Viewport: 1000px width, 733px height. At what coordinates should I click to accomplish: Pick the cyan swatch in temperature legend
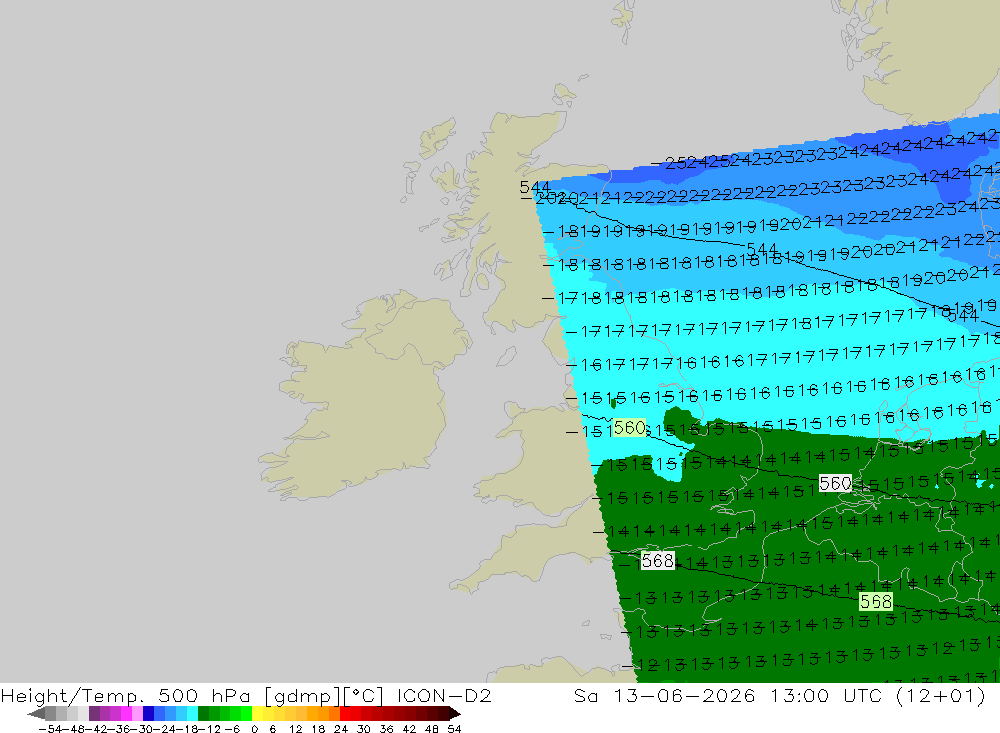coord(192,714)
